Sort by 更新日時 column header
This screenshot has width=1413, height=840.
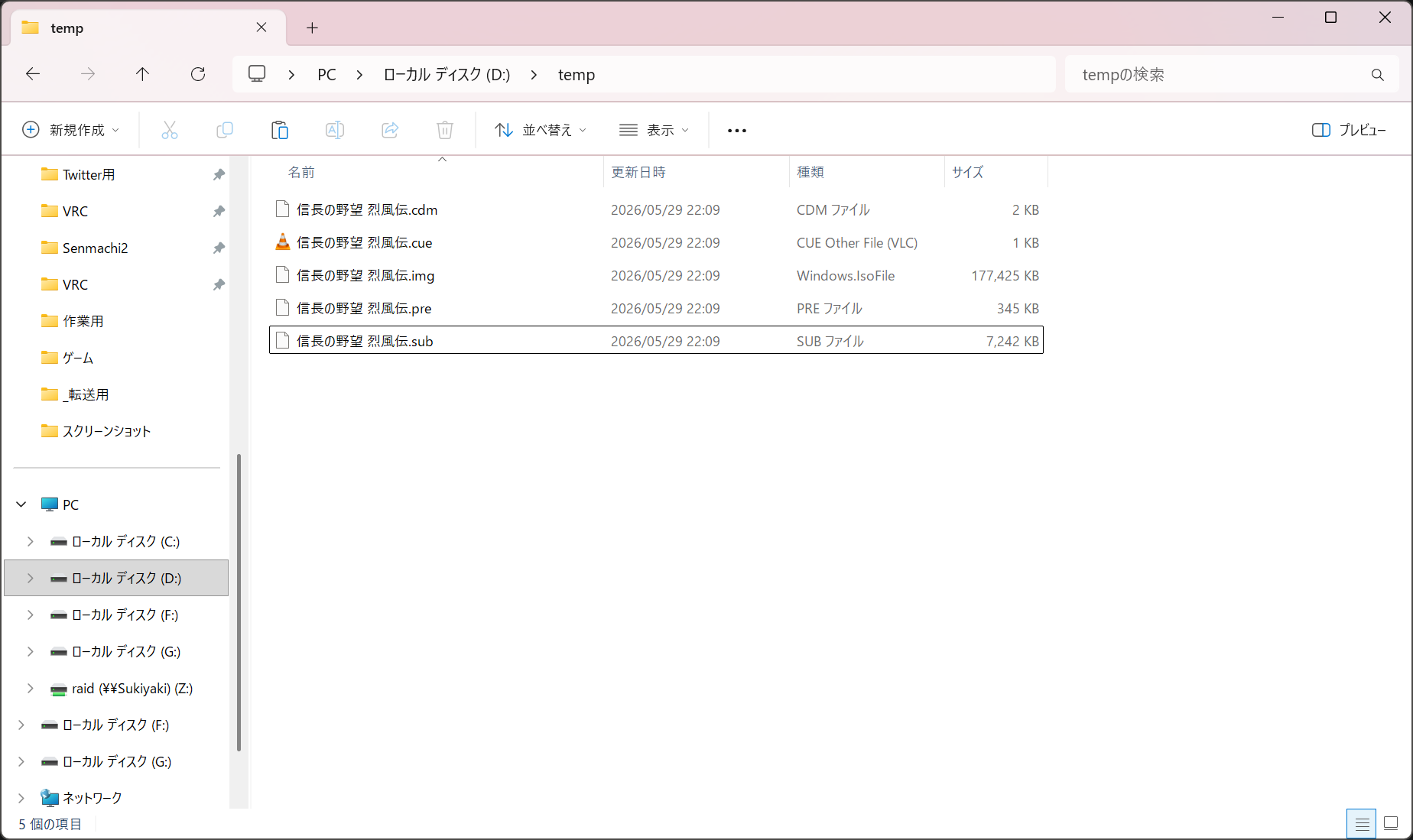[x=638, y=172]
